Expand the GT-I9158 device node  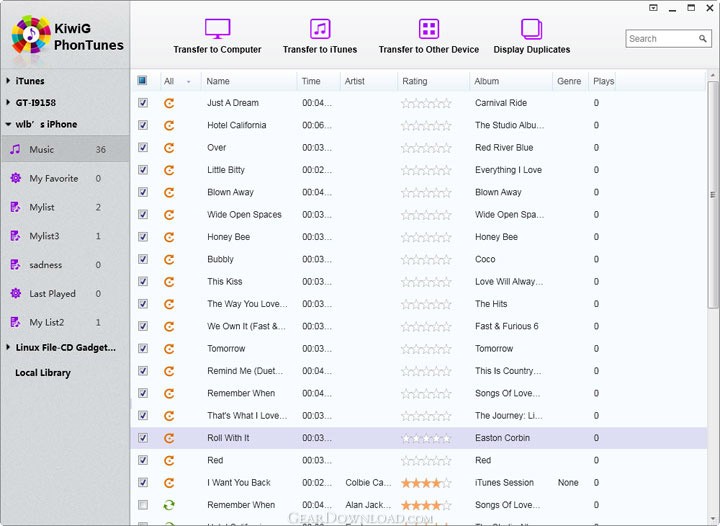tap(8, 102)
